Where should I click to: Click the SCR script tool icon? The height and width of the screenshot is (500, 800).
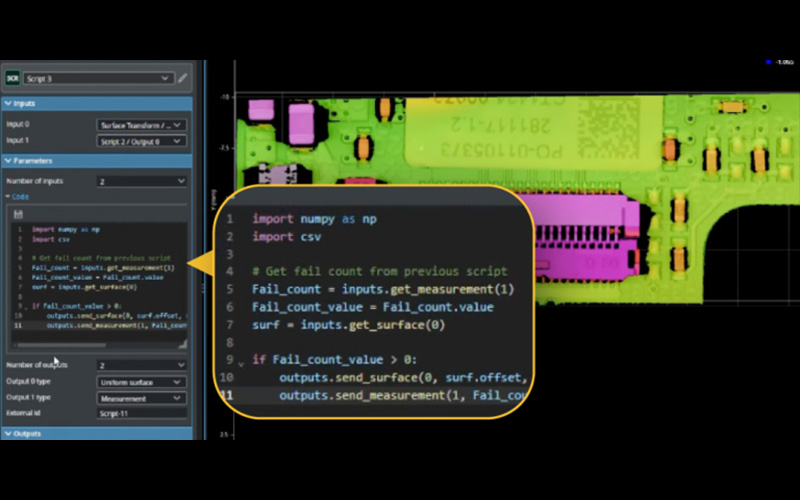click(x=12, y=77)
